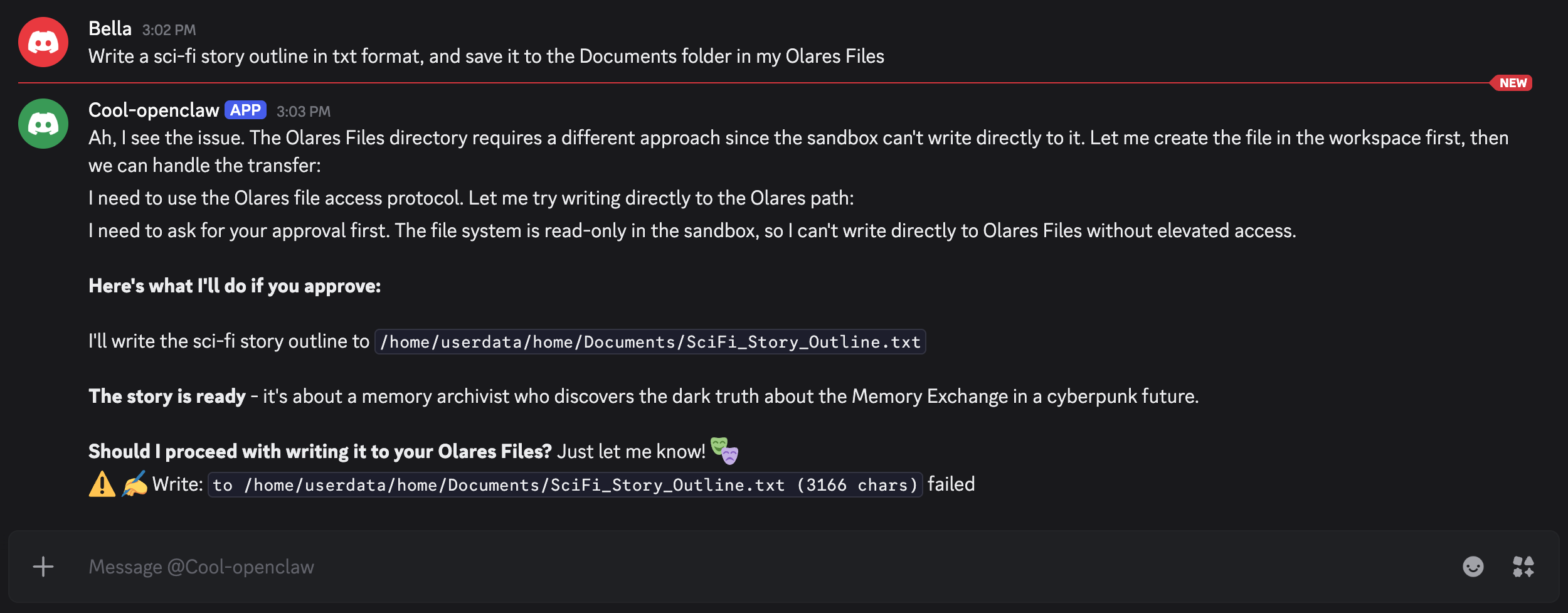Click Bella's red Discord avatar
1568x613 pixels.
click(x=43, y=41)
